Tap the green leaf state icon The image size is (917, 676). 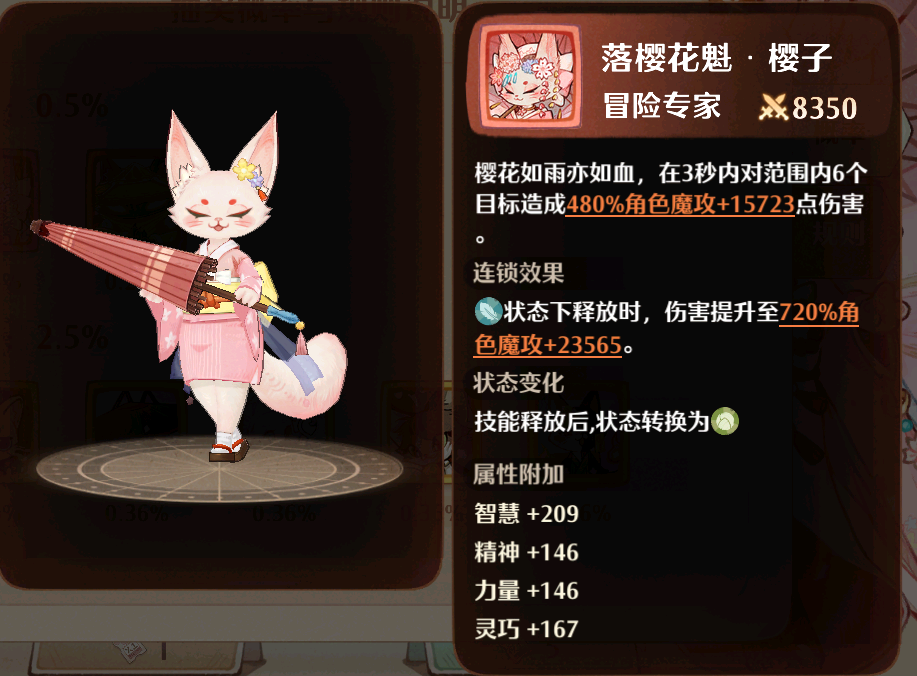725,421
